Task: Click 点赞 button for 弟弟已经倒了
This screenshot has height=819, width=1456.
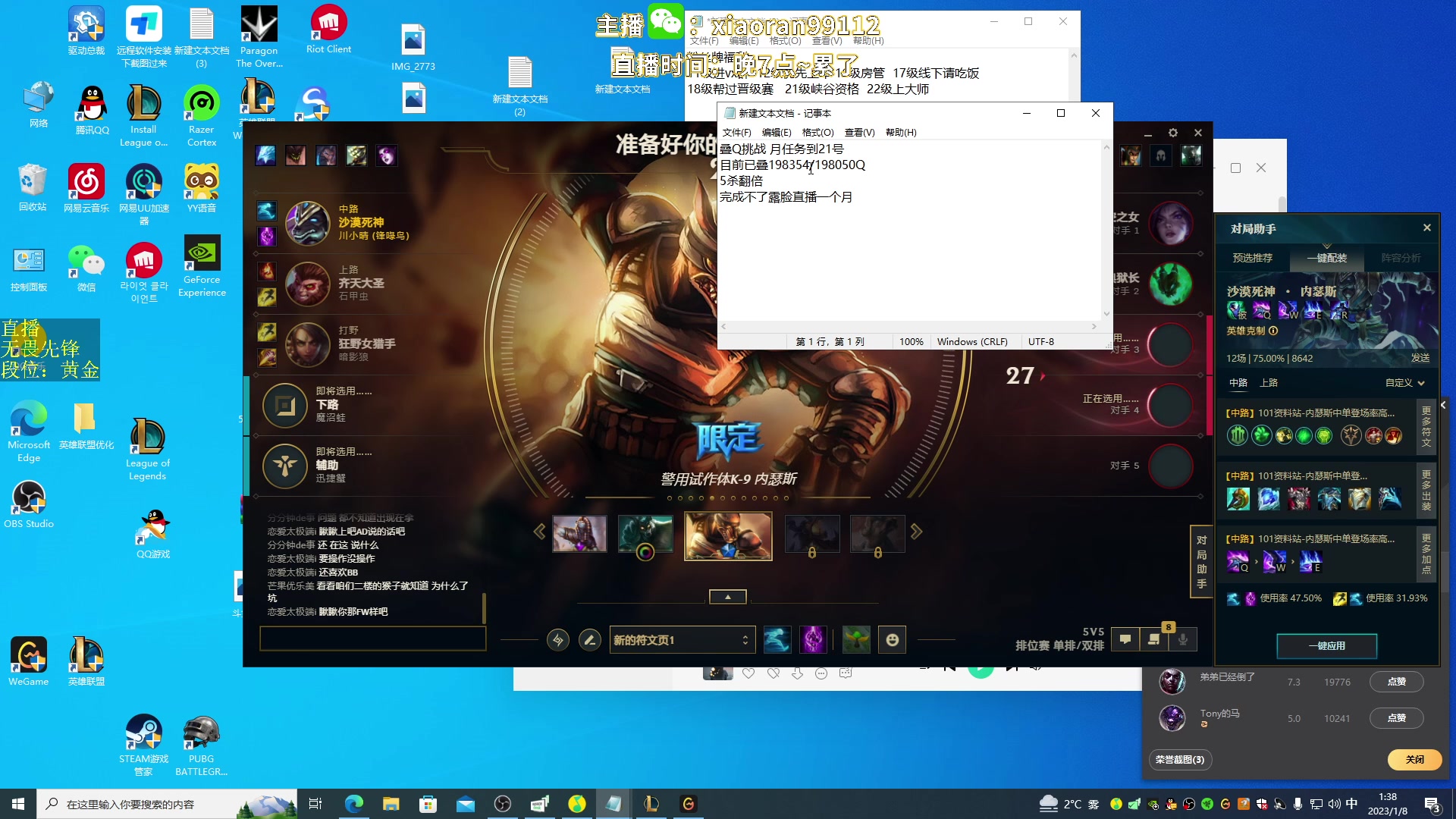Action: tap(1396, 682)
